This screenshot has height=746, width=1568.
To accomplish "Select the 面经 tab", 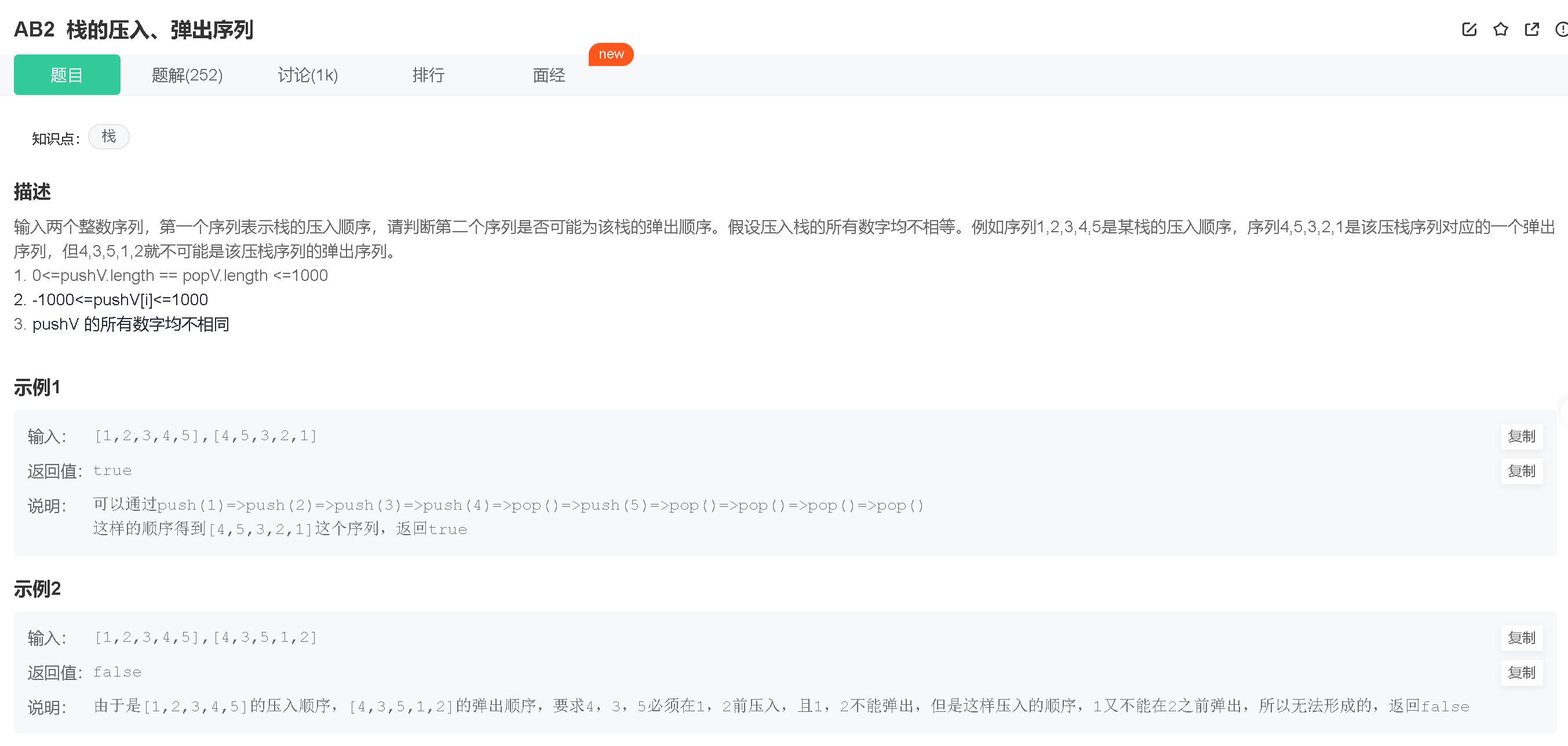I will pos(548,75).
